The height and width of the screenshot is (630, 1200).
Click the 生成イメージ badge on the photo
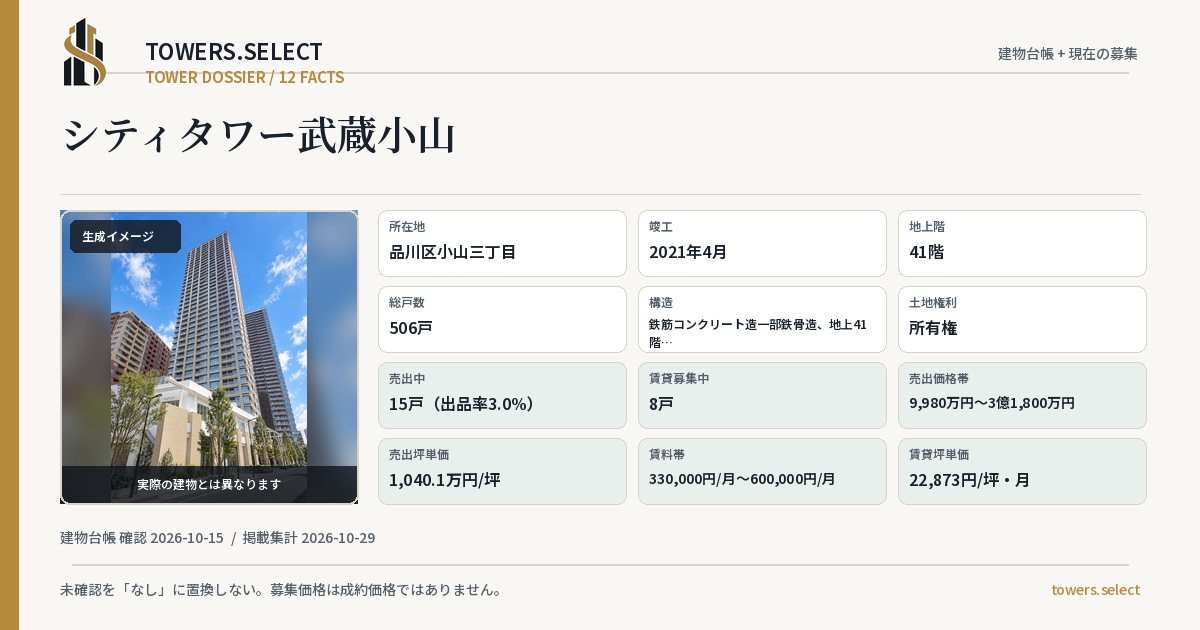point(125,236)
